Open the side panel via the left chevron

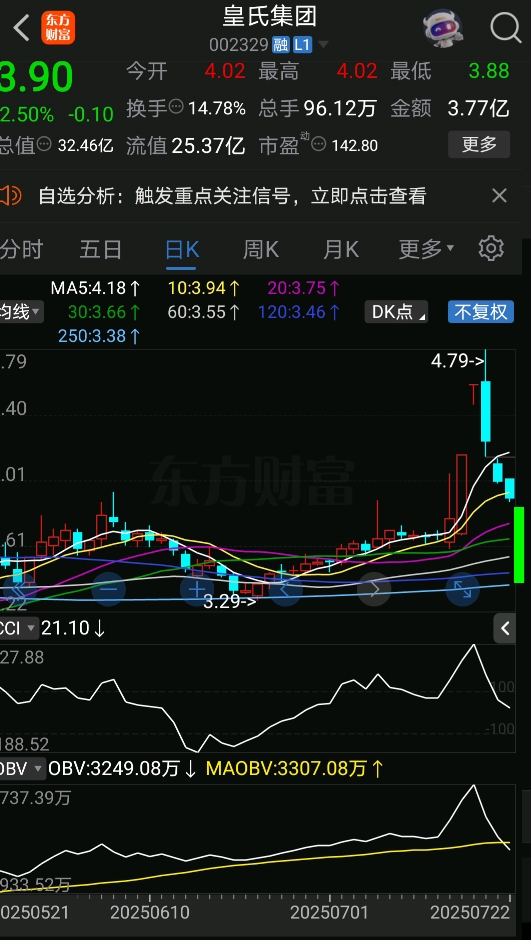coord(505,628)
